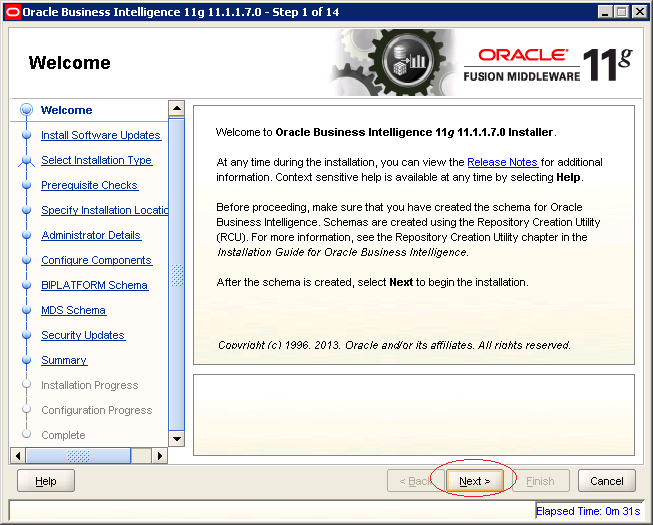The width and height of the screenshot is (653, 525).
Task: Click the Welcome step bullet icon
Action: tap(26, 109)
